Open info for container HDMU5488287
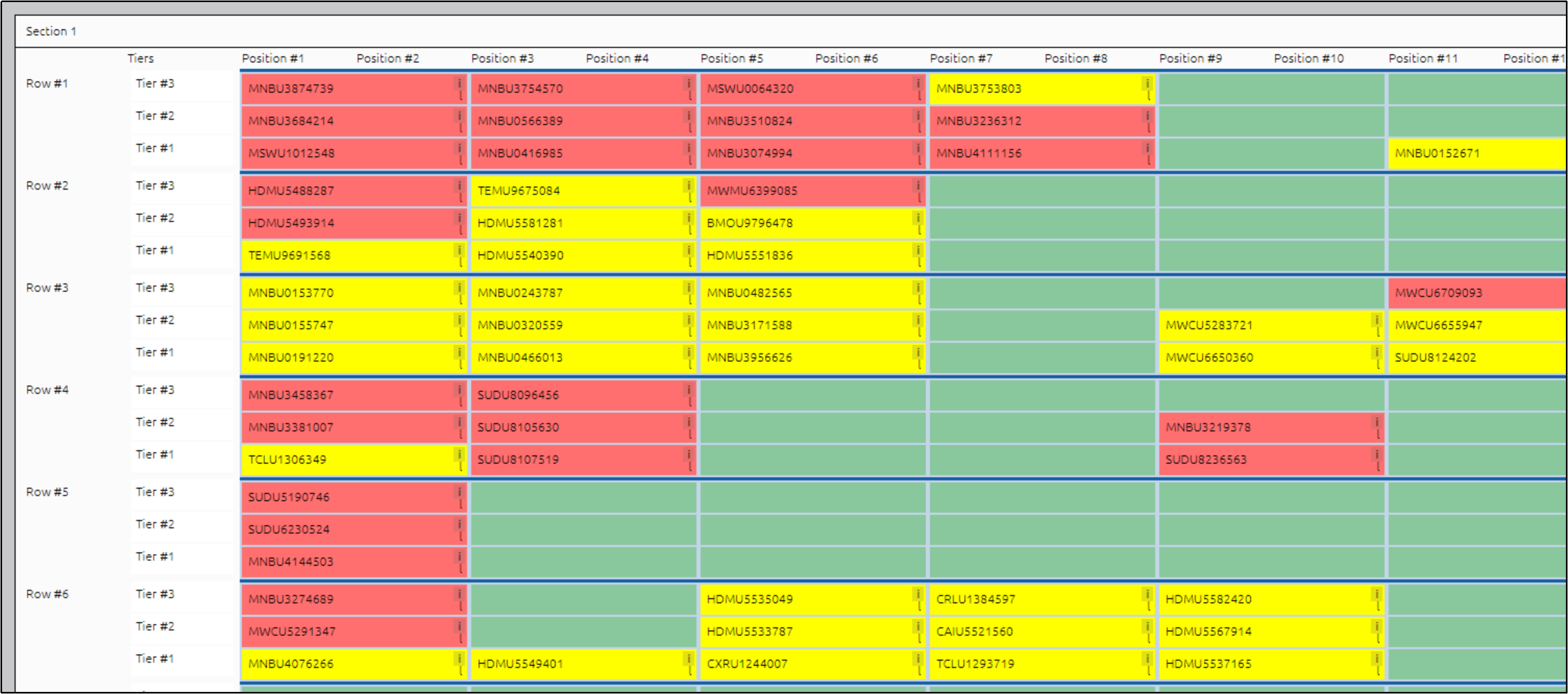The height and width of the screenshot is (694, 1568). coord(460,185)
